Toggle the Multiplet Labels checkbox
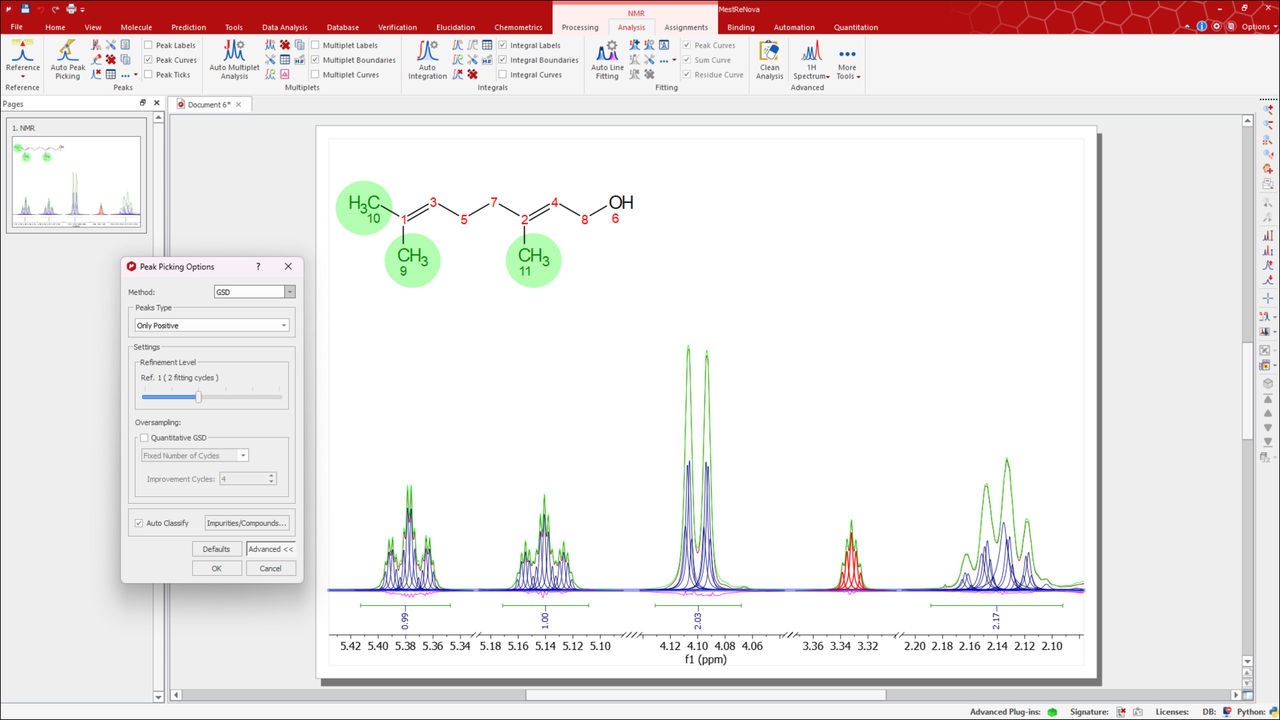The image size is (1280, 720). pos(315,45)
